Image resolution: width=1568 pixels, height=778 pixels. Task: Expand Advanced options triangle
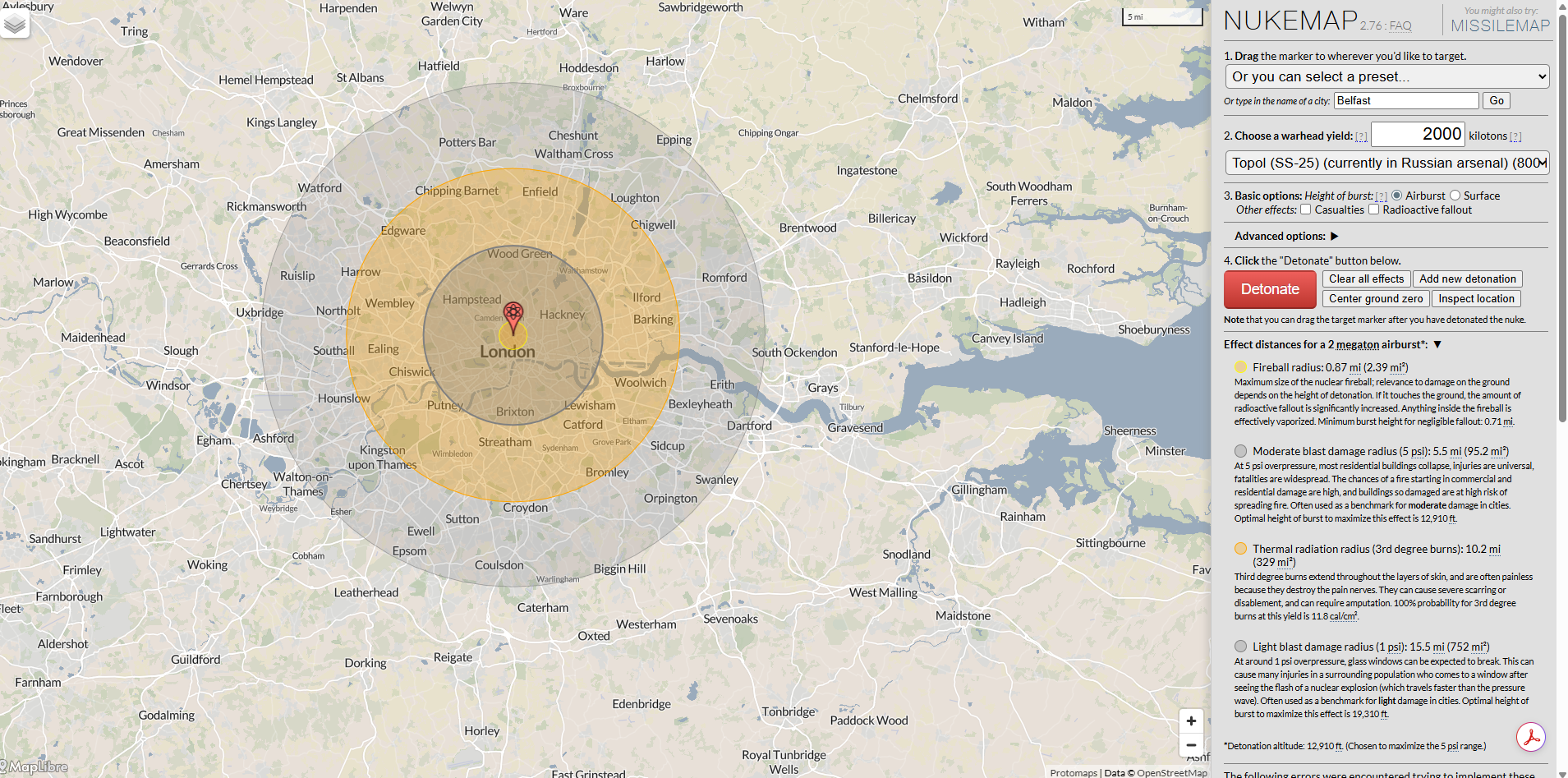(x=1335, y=237)
